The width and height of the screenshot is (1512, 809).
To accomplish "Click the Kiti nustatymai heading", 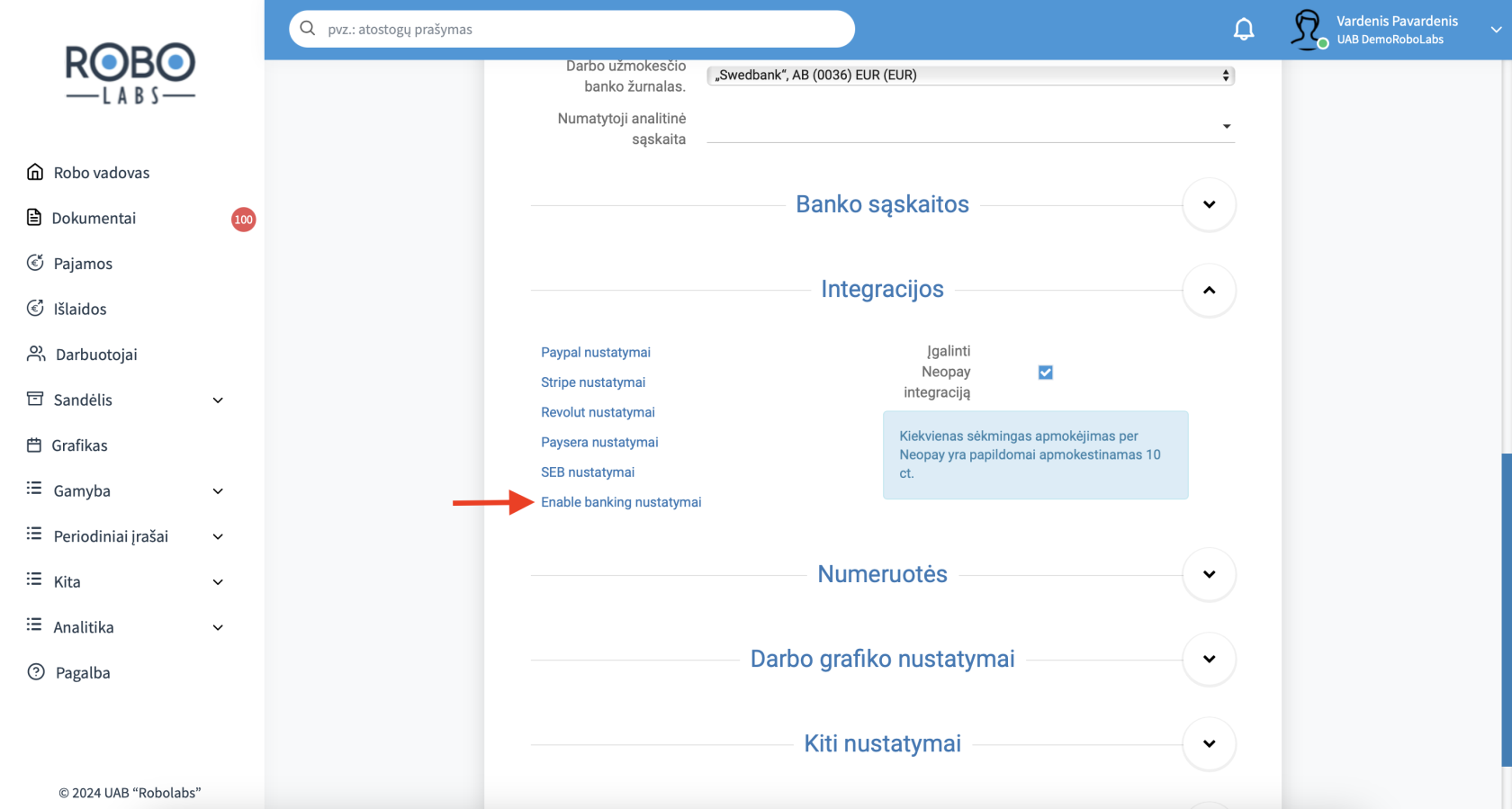I will point(882,743).
